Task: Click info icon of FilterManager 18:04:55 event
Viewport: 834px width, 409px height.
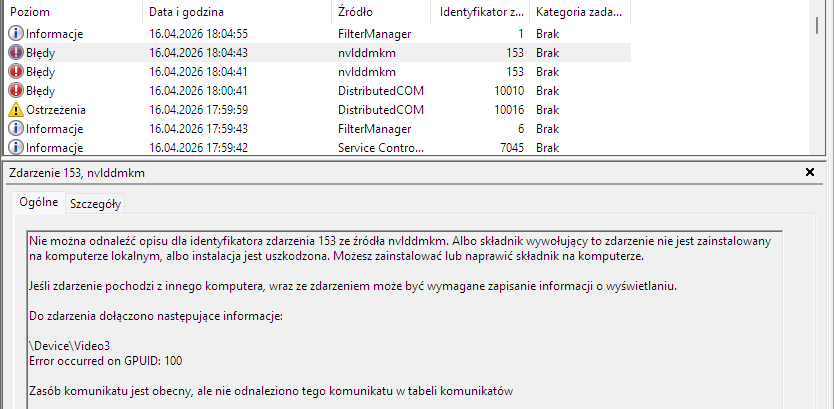Action: pyautogui.click(x=16, y=34)
